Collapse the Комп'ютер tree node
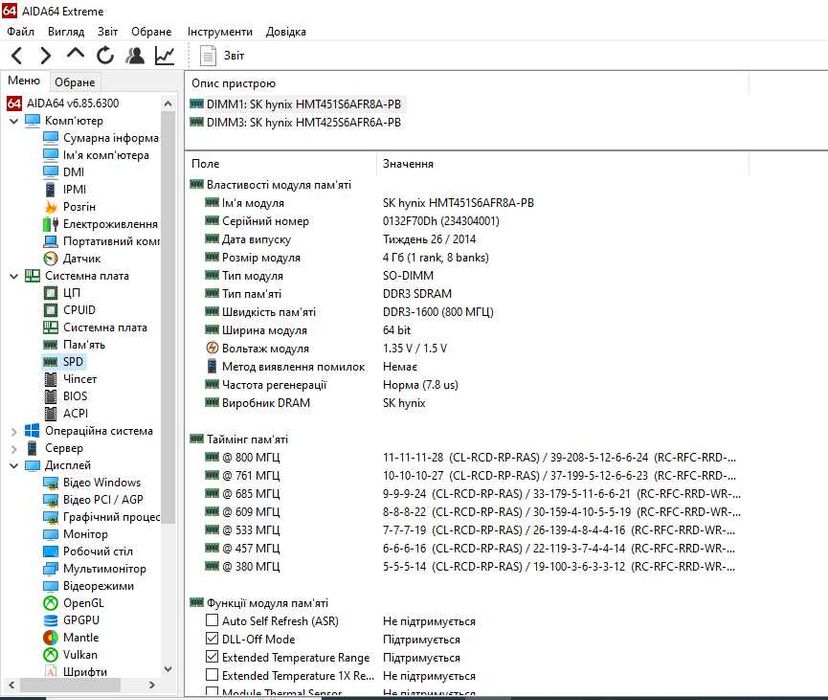This screenshot has height=700, width=828. [x=14, y=121]
